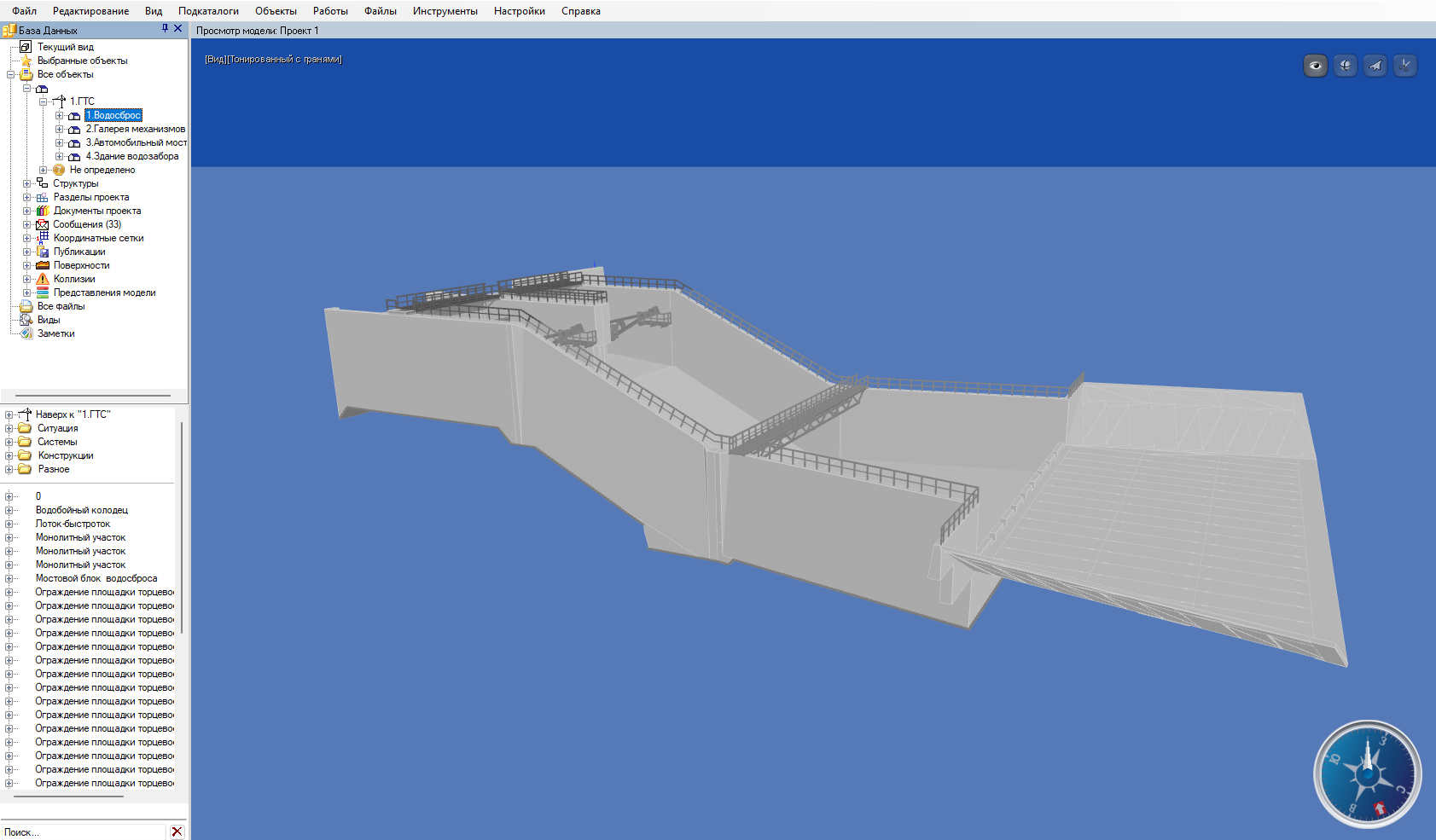Open the Инструменты menu
The height and width of the screenshot is (840, 1436).
coord(445,11)
